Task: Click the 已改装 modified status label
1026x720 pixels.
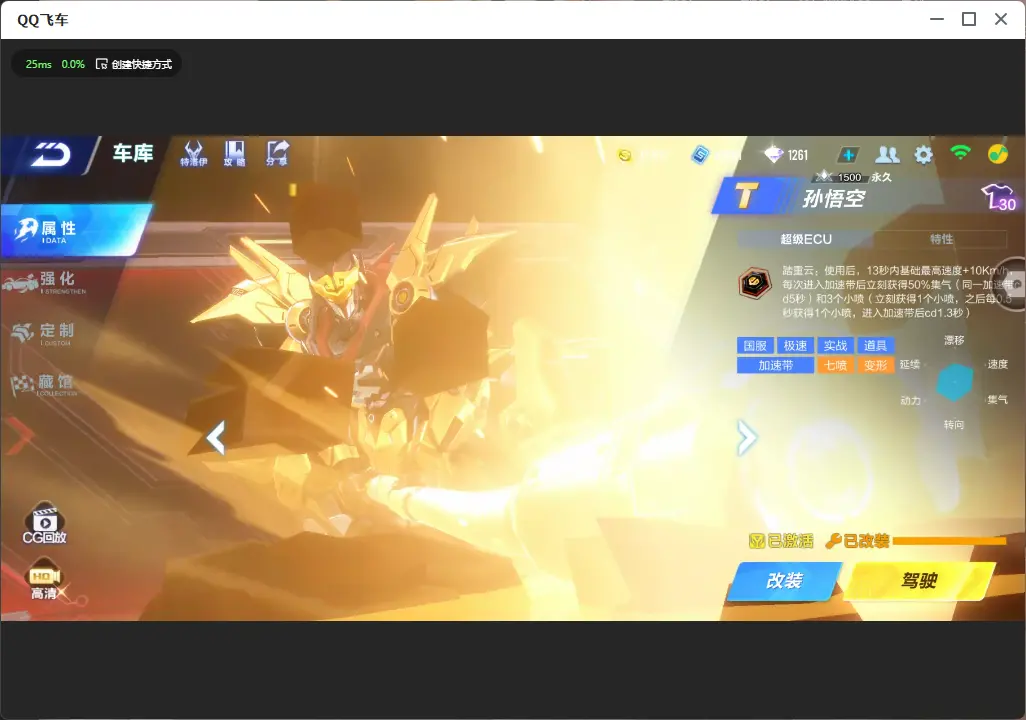Action: (x=858, y=541)
